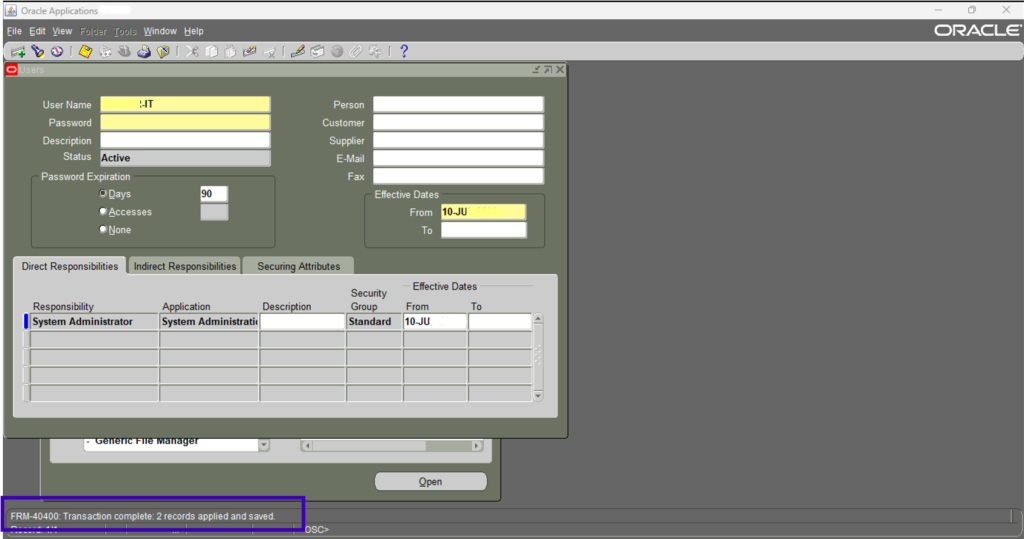The image size is (1024, 539).
Task: Click the User Name field
Action: 185,105
